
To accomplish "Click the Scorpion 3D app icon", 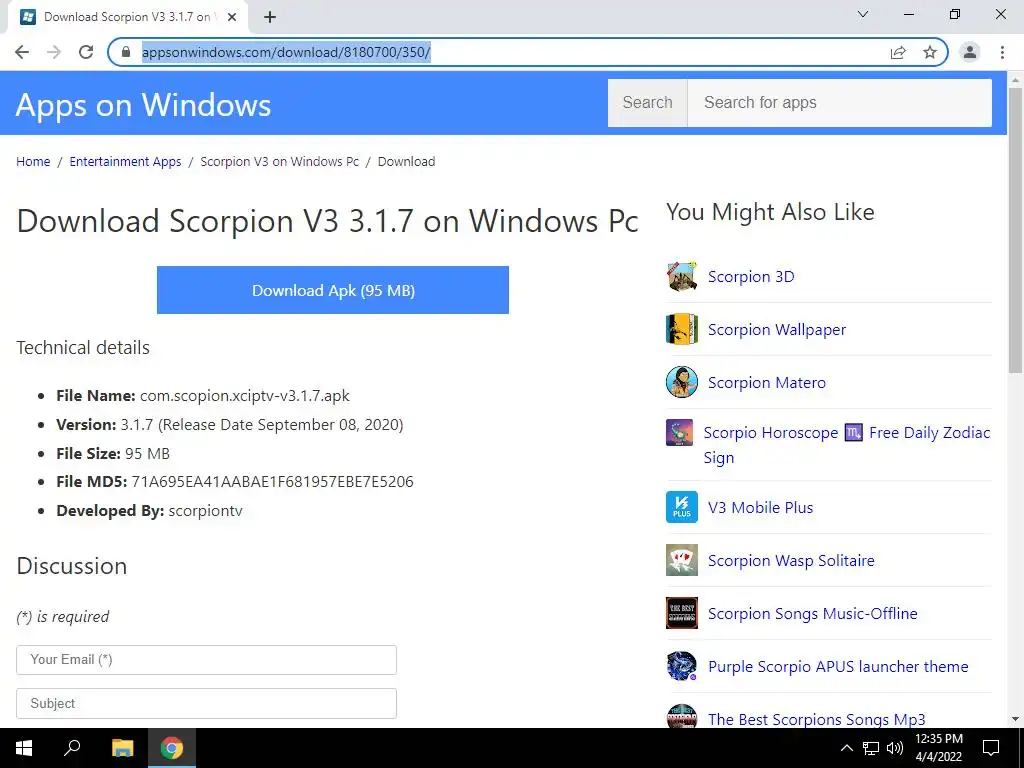I will (x=682, y=276).
